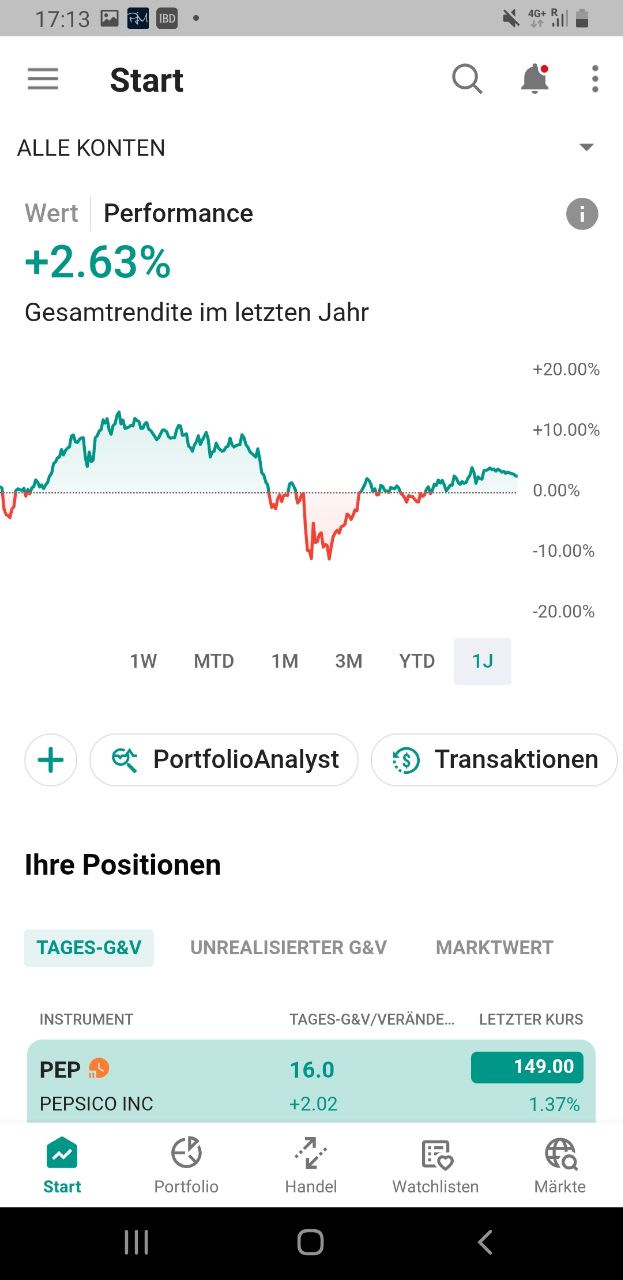
Task: Open Transaktionen button
Action: click(x=494, y=760)
